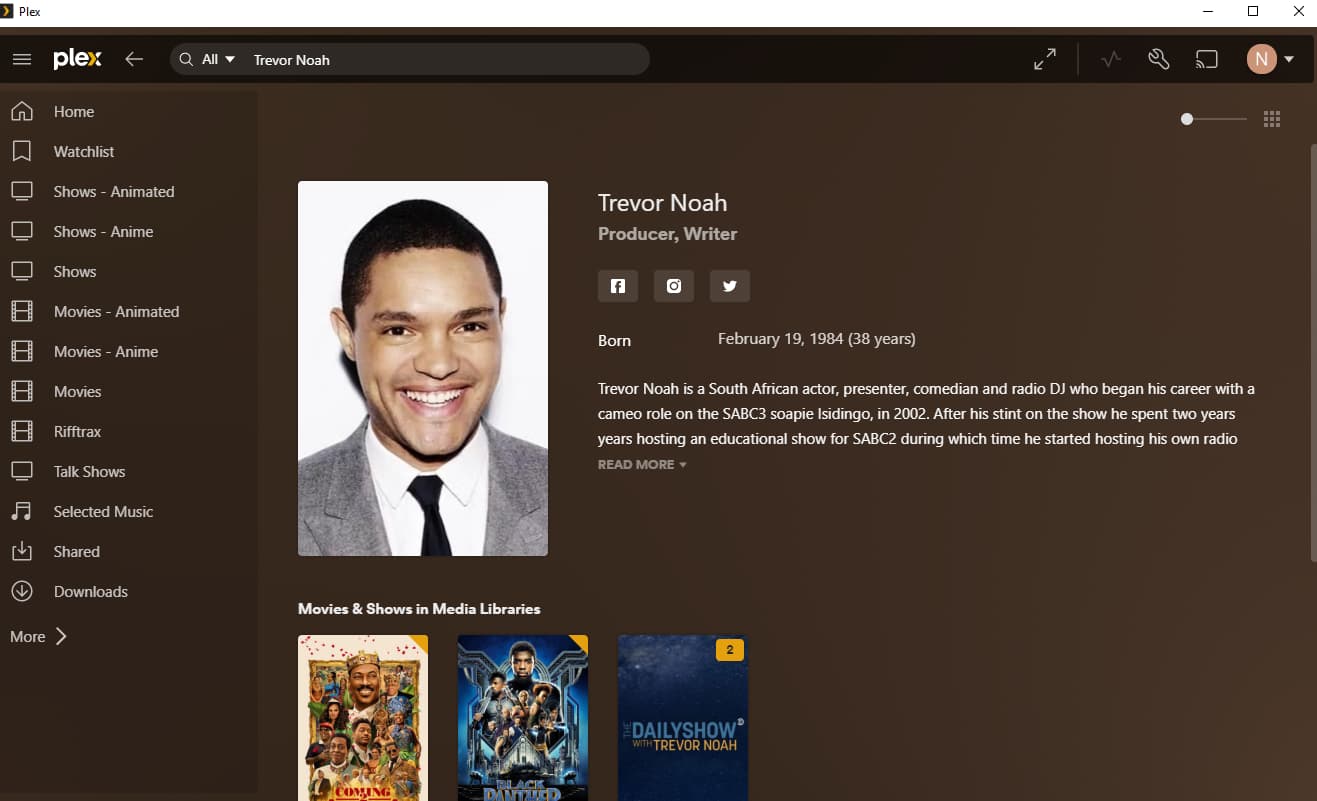Click the Movies - Anime film icon

tap(22, 351)
